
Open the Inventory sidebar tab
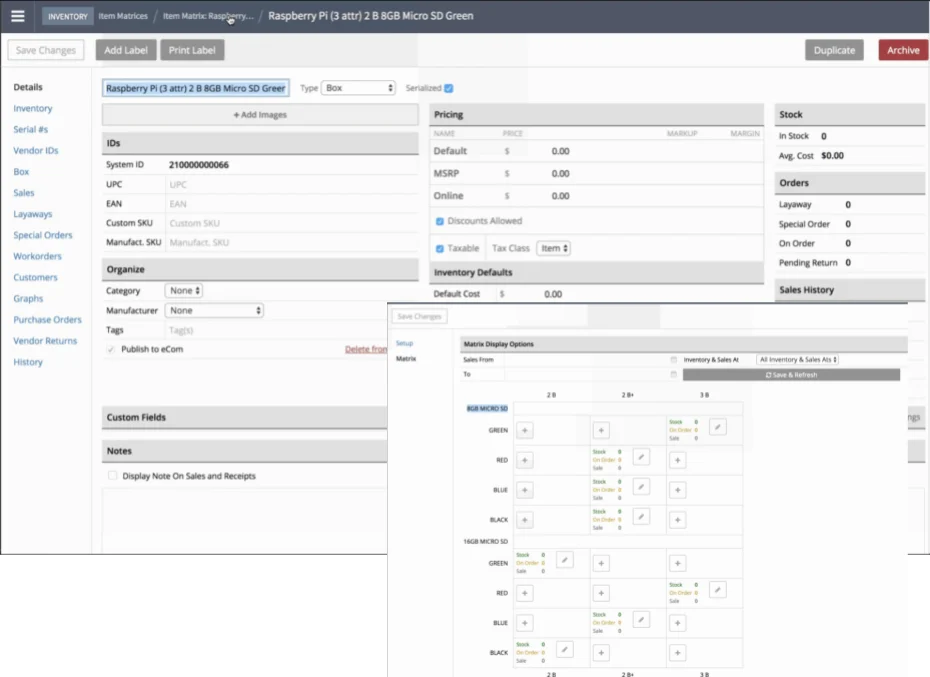[x=33, y=109]
